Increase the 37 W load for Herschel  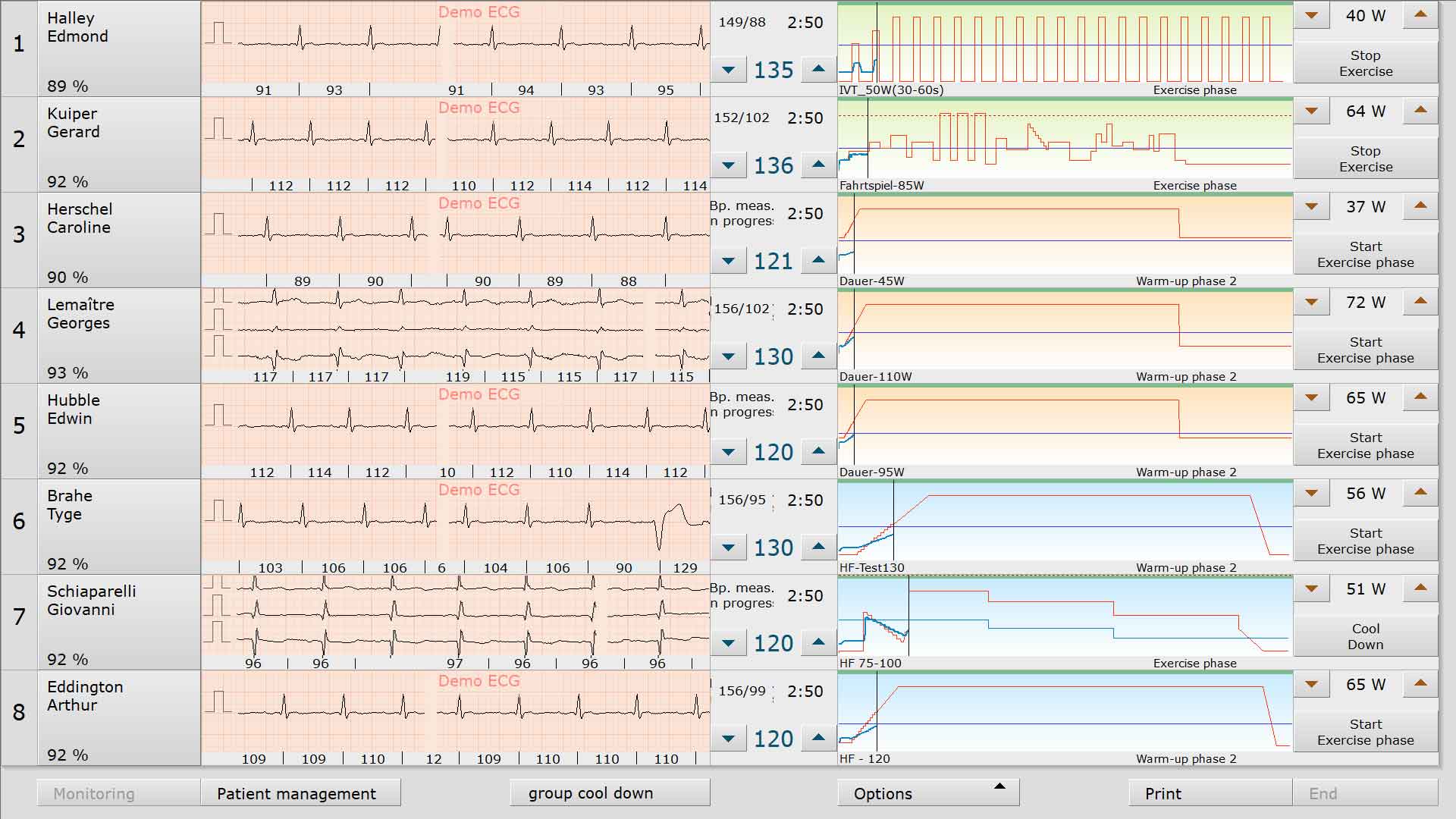1420,207
